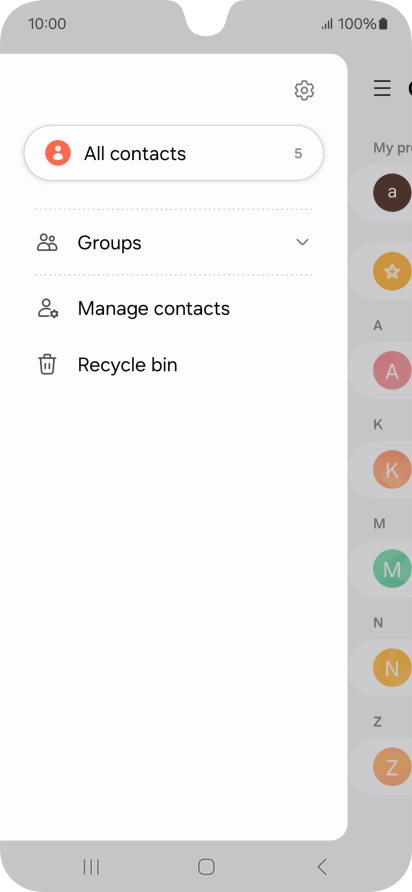Image resolution: width=412 pixels, height=892 pixels.
Task: Open the orange K contact avatar
Action: pyautogui.click(x=392, y=470)
